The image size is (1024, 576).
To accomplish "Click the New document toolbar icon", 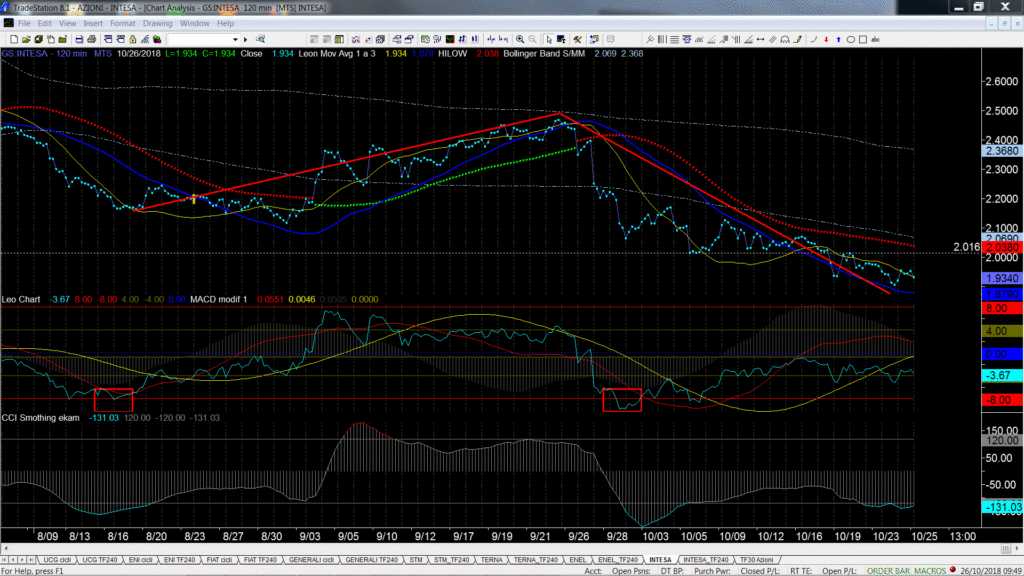I will pos(14,39).
